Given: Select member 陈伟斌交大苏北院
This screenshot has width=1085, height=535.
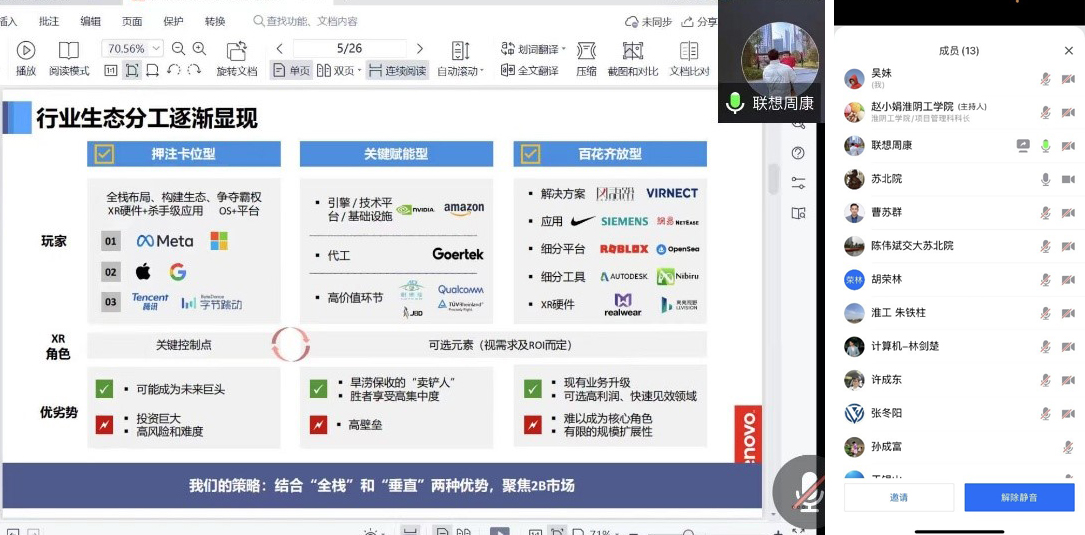Looking at the screenshot, I should point(959,246).
